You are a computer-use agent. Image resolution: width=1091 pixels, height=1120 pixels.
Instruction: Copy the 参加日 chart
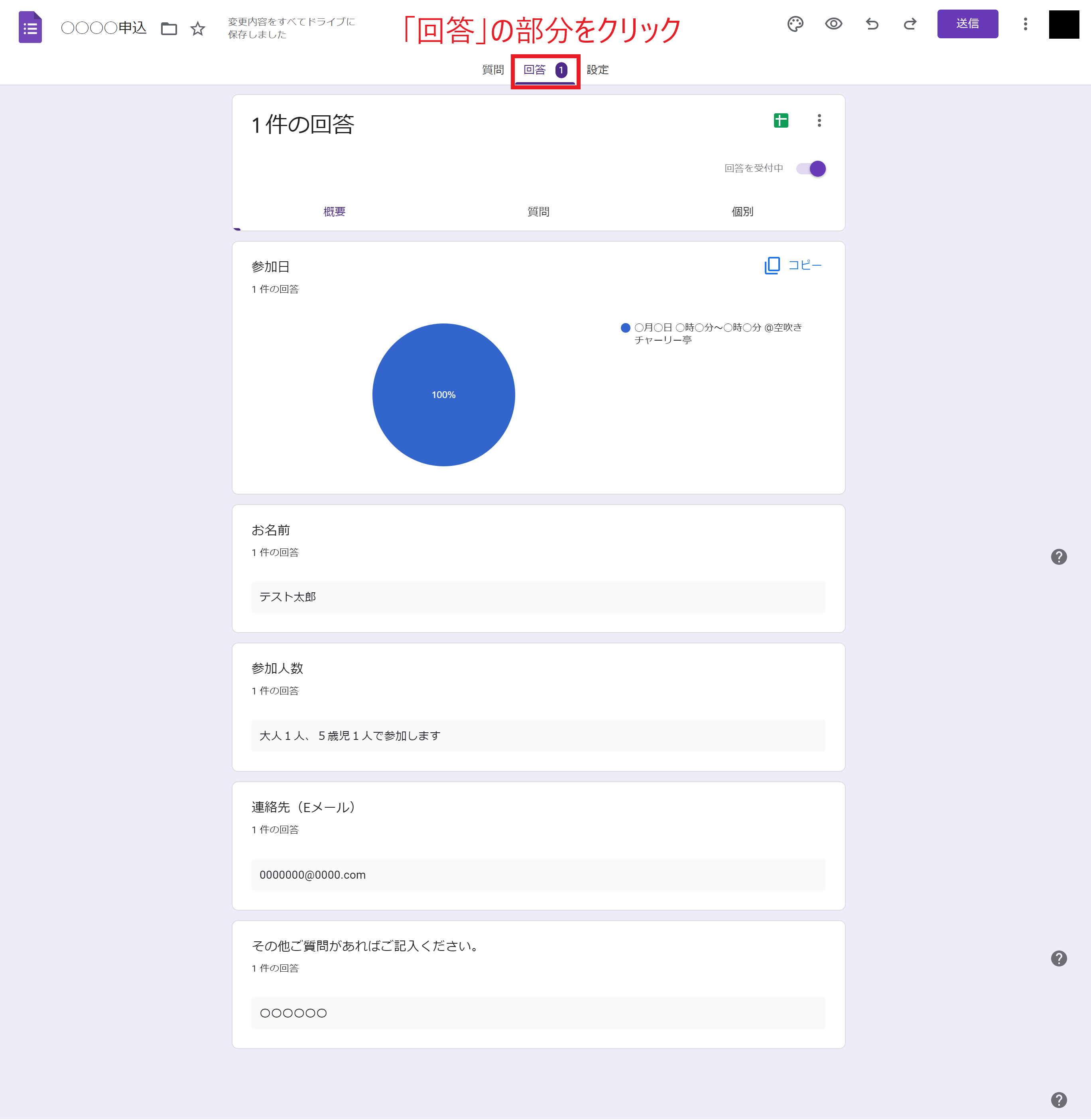(x=793, y=265)
